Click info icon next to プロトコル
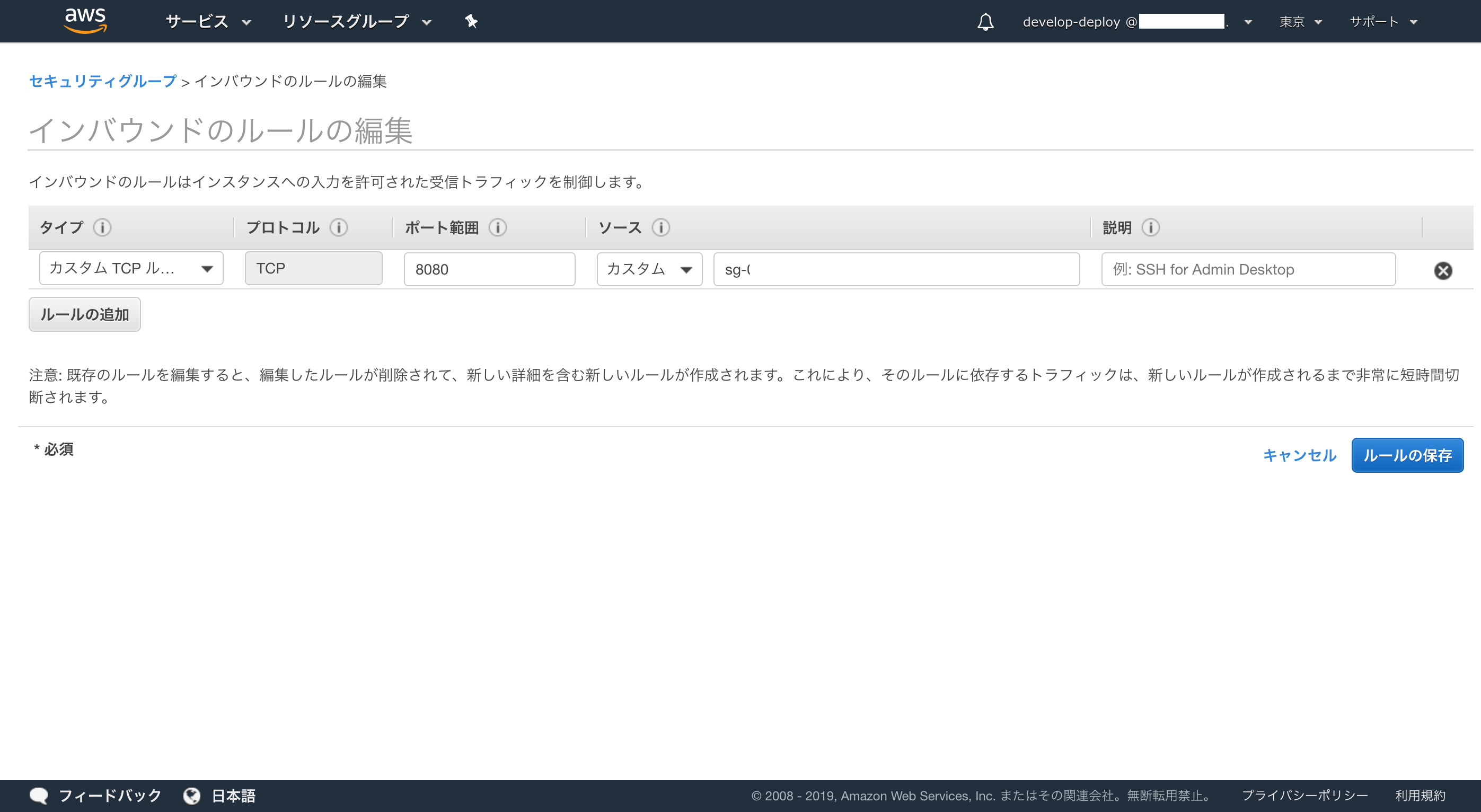The image size is (1481, 812). click(339, 228)
